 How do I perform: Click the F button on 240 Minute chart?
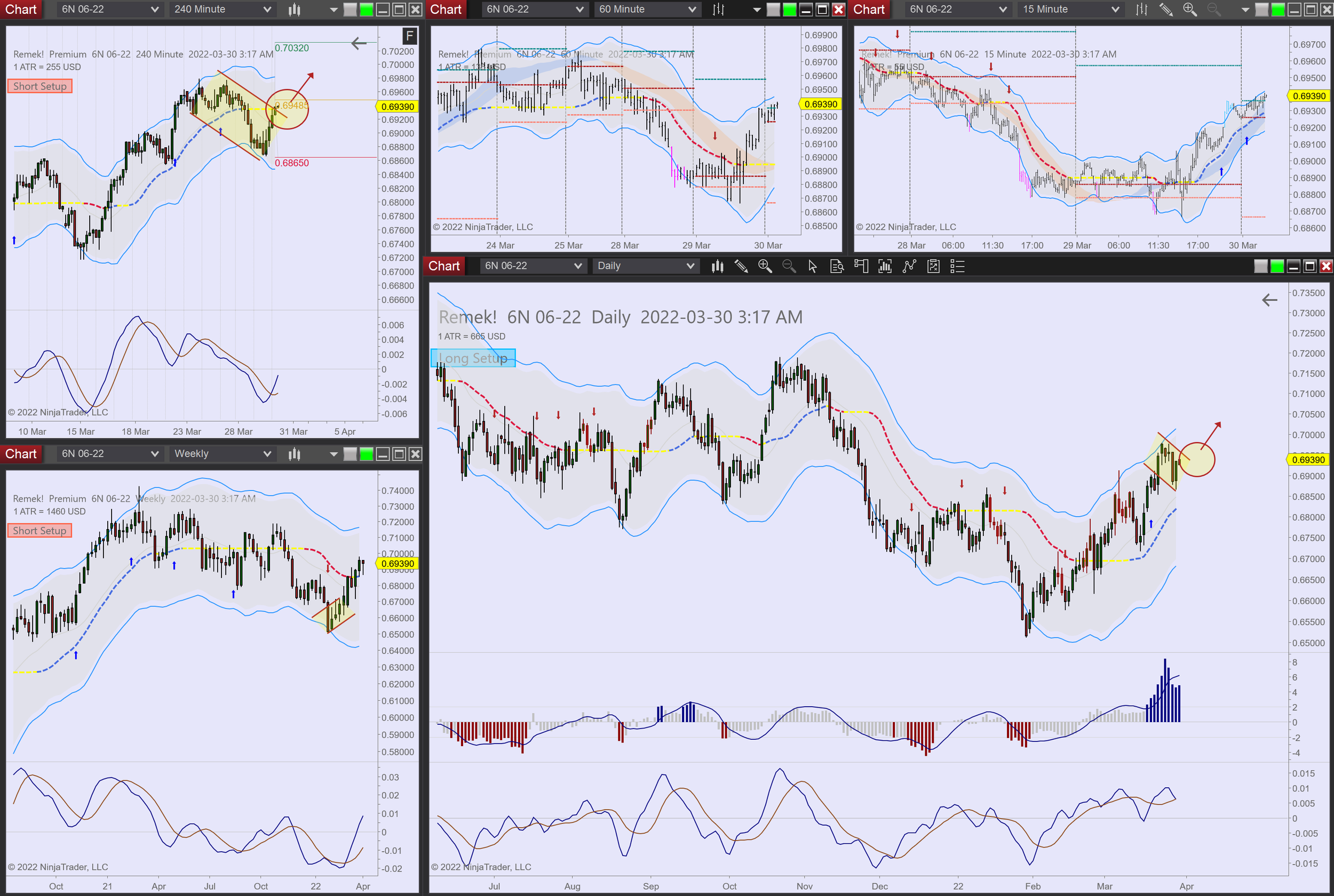[x=409, y=36]
